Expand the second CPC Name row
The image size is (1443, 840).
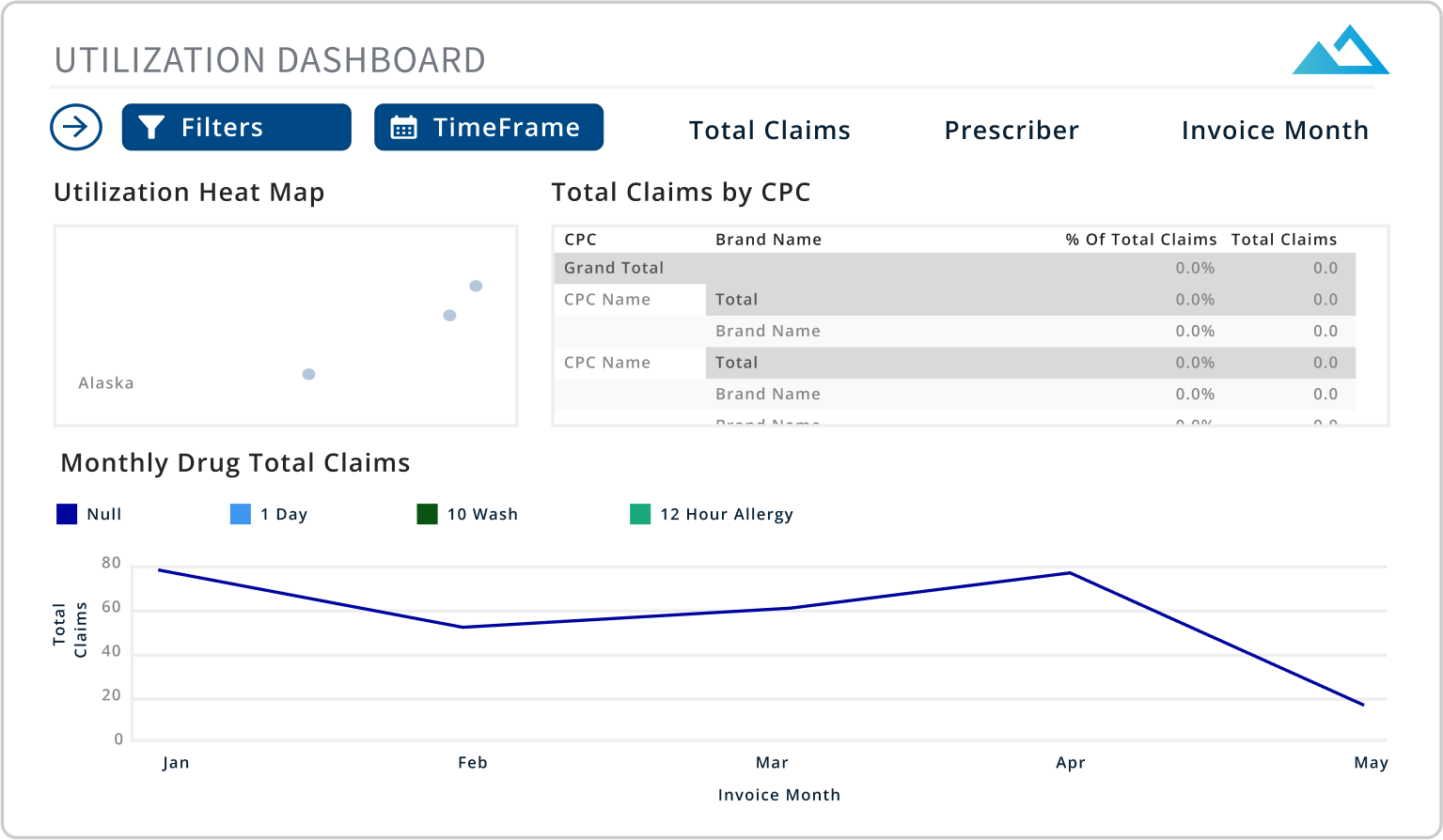pos(607,363)
